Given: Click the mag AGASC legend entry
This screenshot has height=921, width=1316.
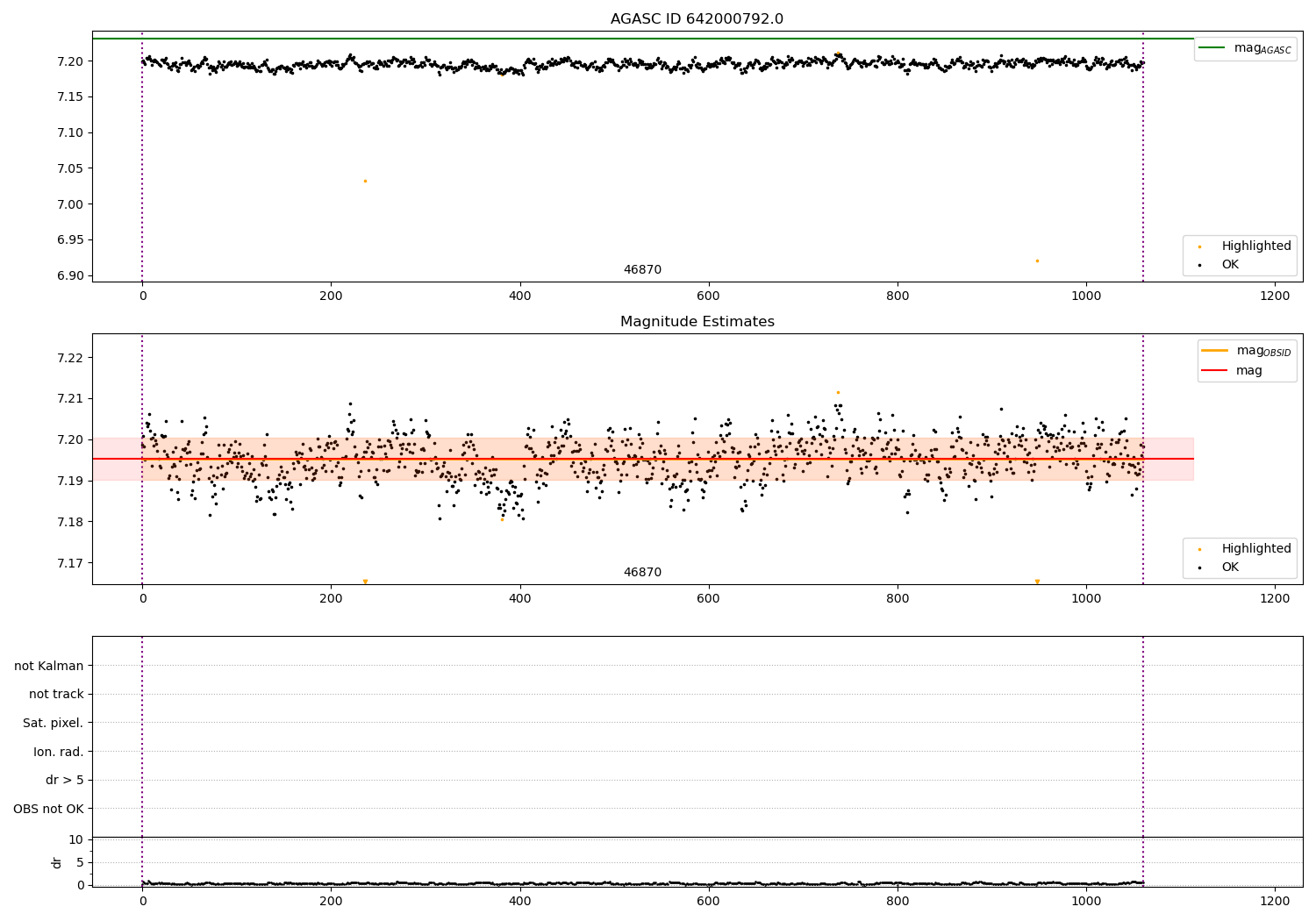Looking at the screenshot, I should [1245, 48].
